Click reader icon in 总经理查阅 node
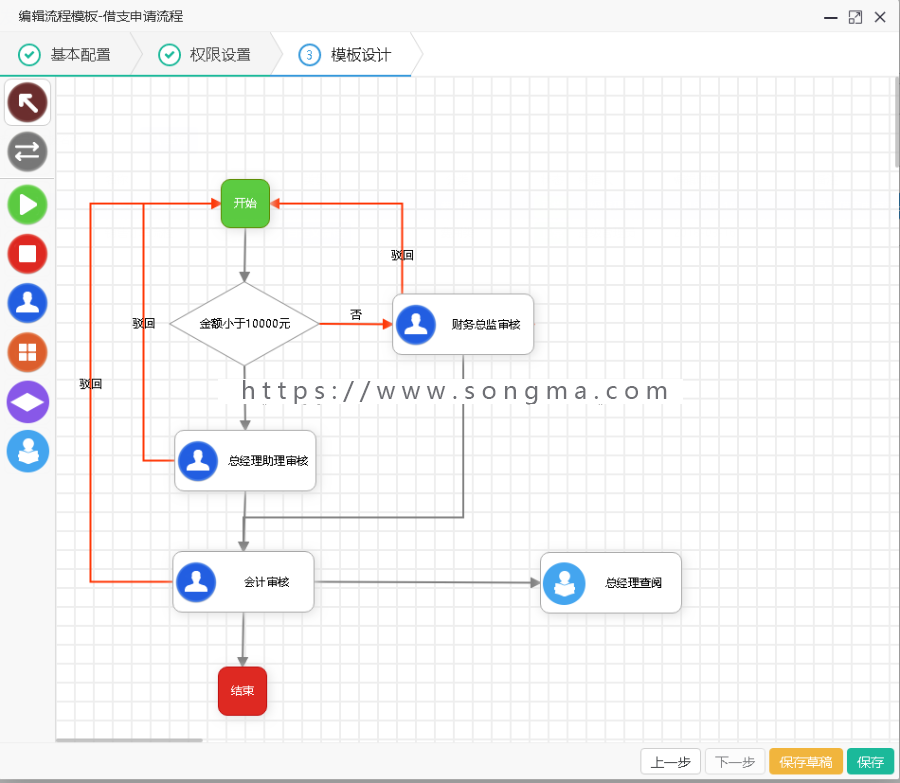 pos(564,583)
